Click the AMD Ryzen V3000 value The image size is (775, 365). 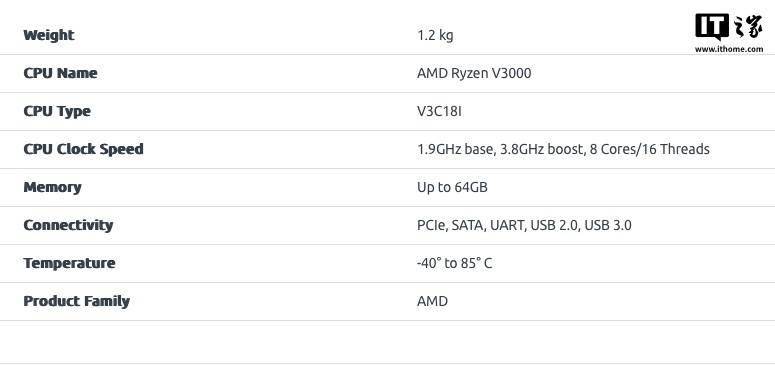pyautogui.click(x=474, y=73)
